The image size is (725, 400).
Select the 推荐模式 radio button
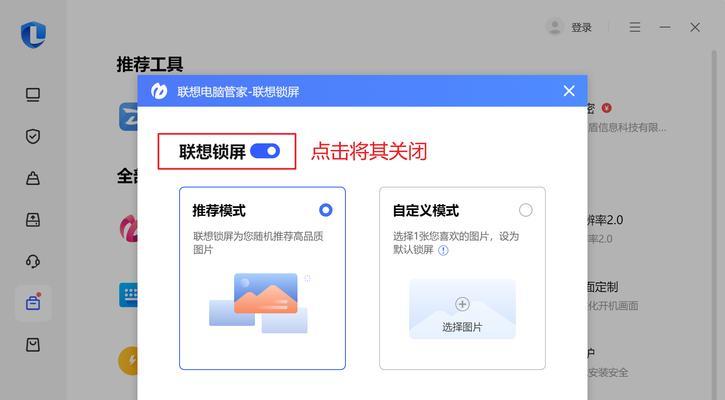pyautogui.click(x=326, y=210)
